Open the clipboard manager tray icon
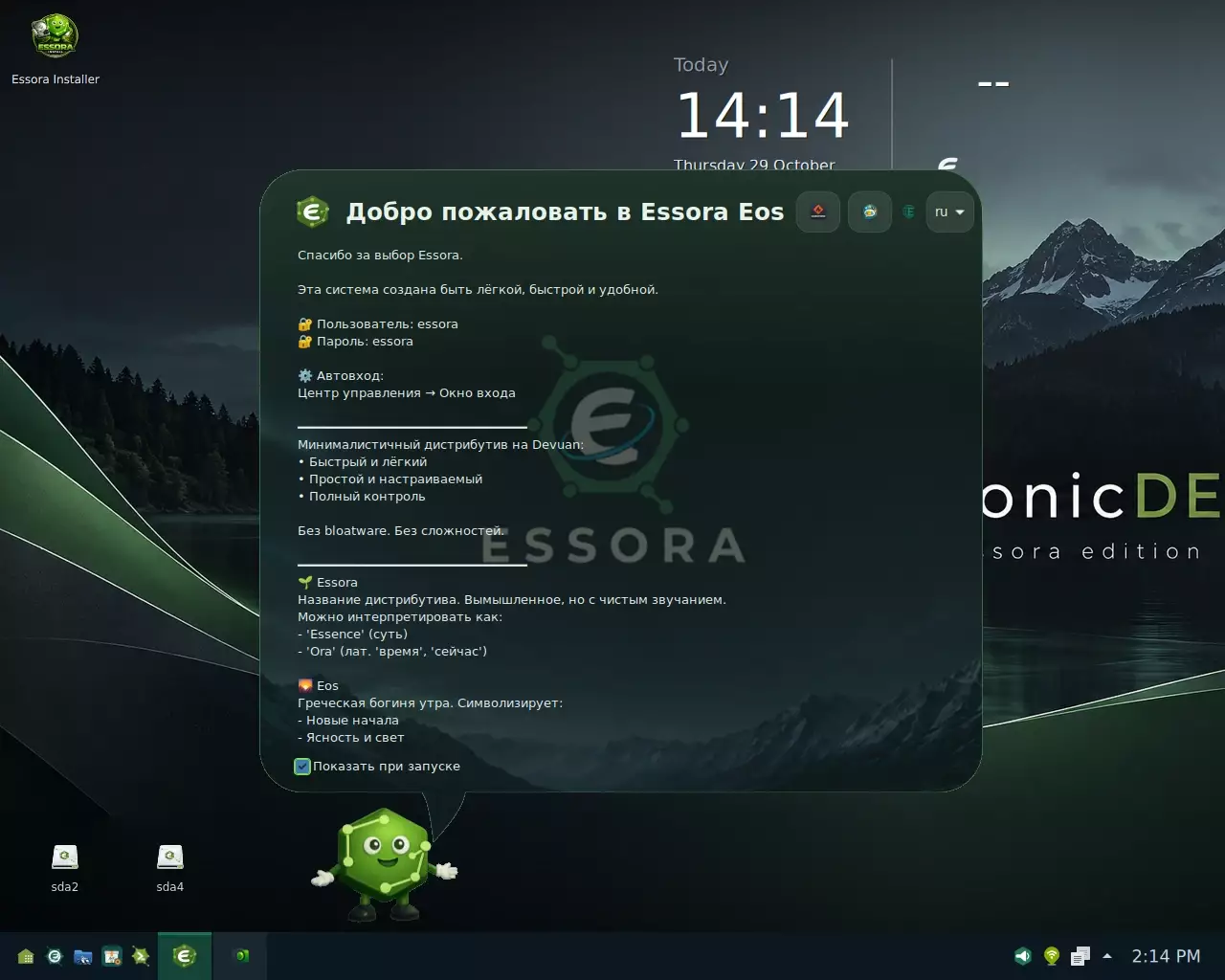The width and height of the screenshot is (1225, 980). [1080, 955]
